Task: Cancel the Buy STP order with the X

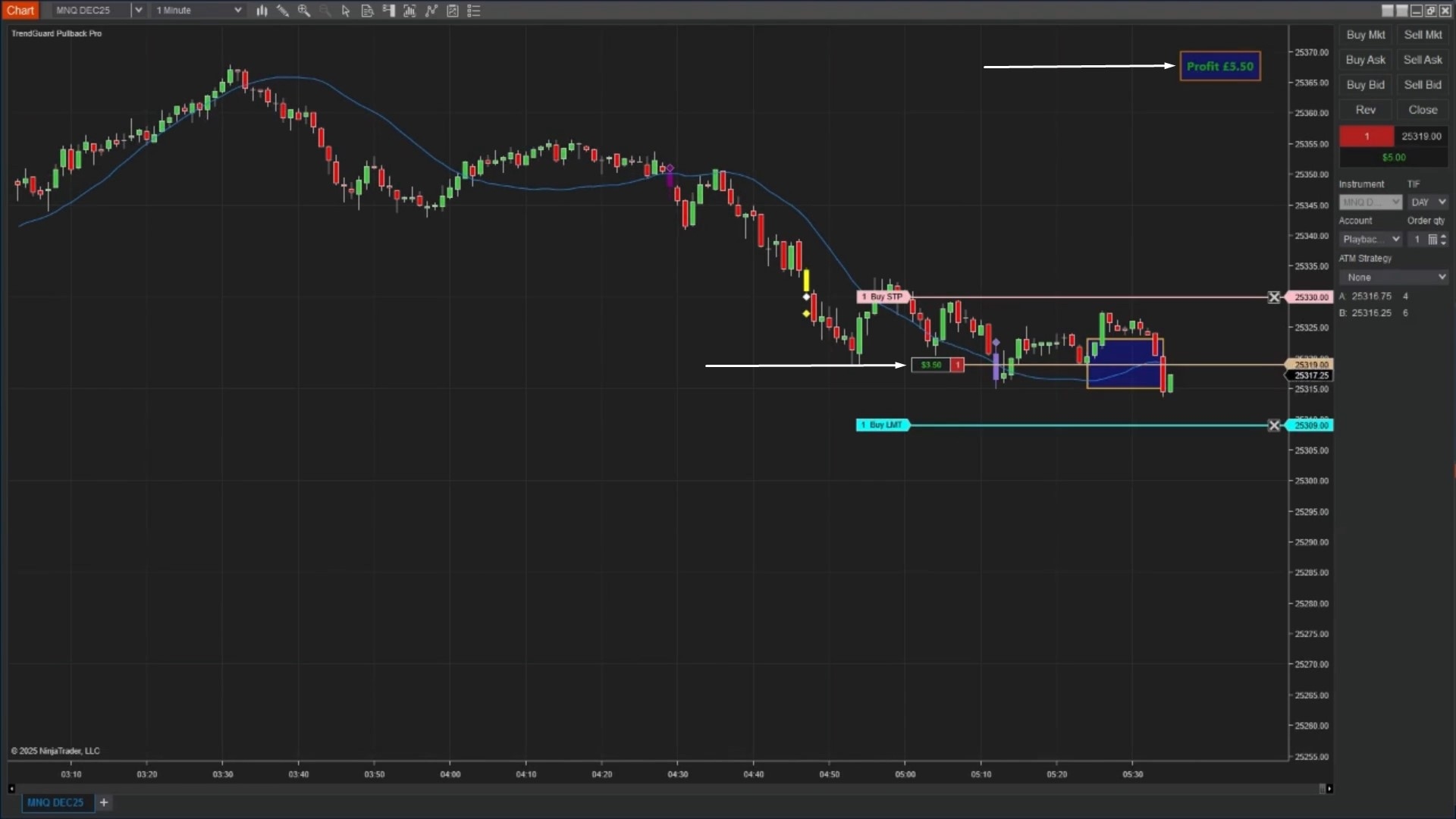Action: pyautogui.click(x=1274, y=297)
